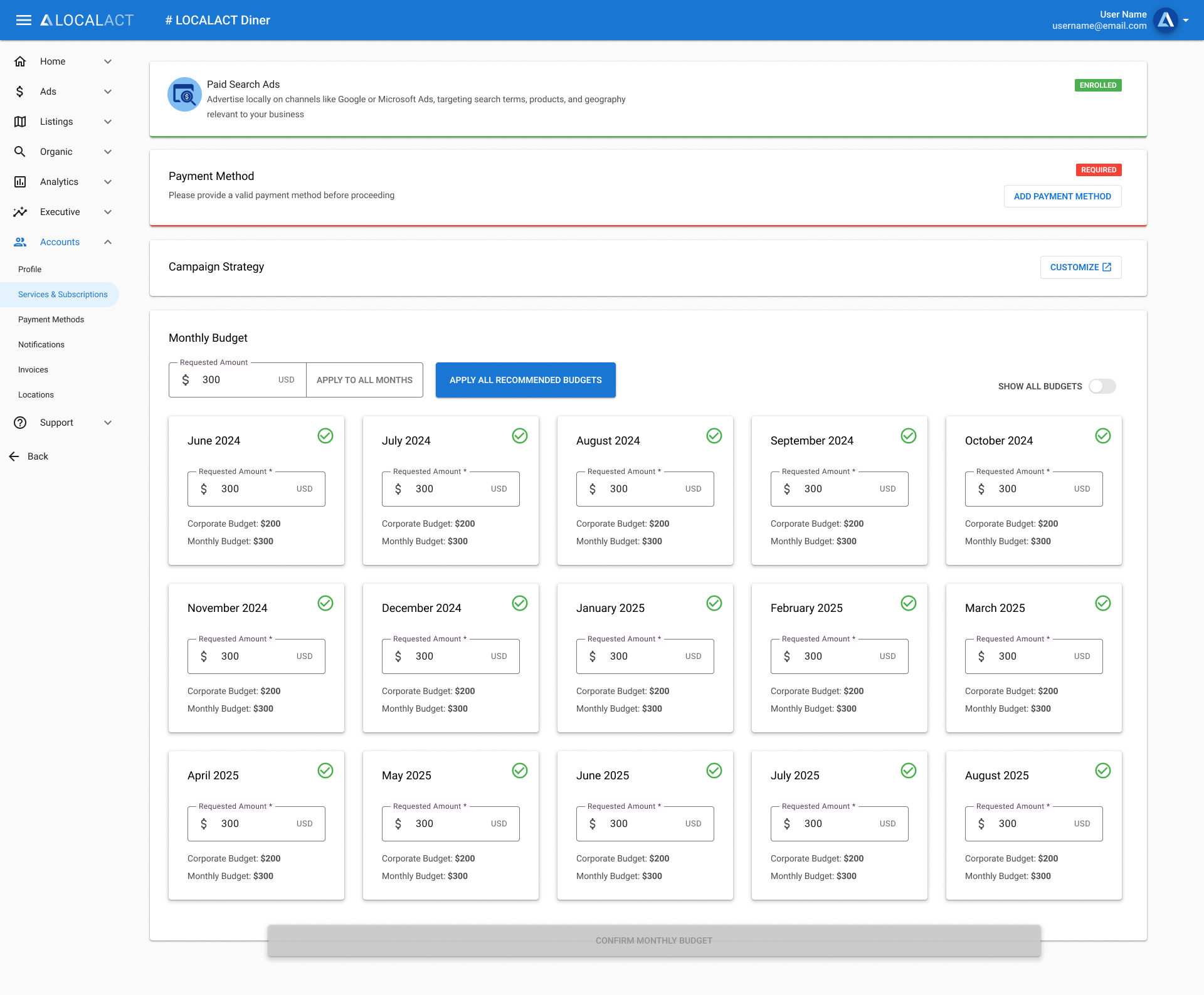Click the February 2025 green checkmark icon
Viewport: 1204px width, 995px height.
(x=909, y=603)
